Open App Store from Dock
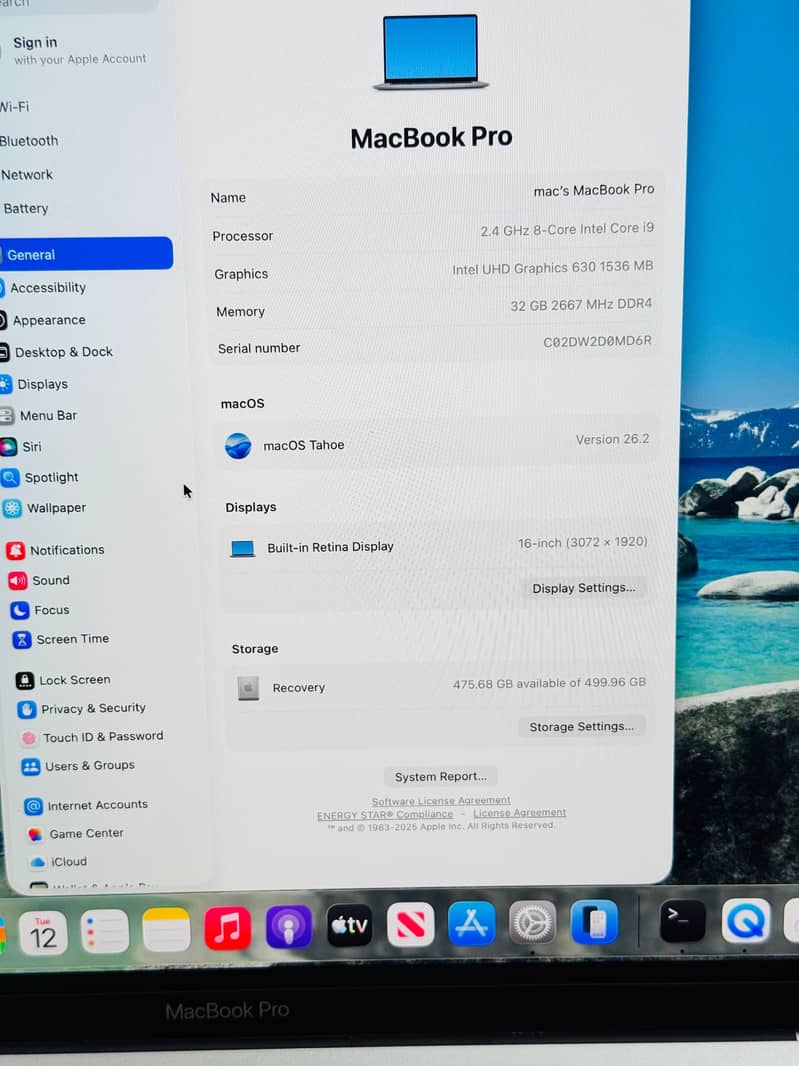This screenshot has width=799, height=1066. point(471,923)
